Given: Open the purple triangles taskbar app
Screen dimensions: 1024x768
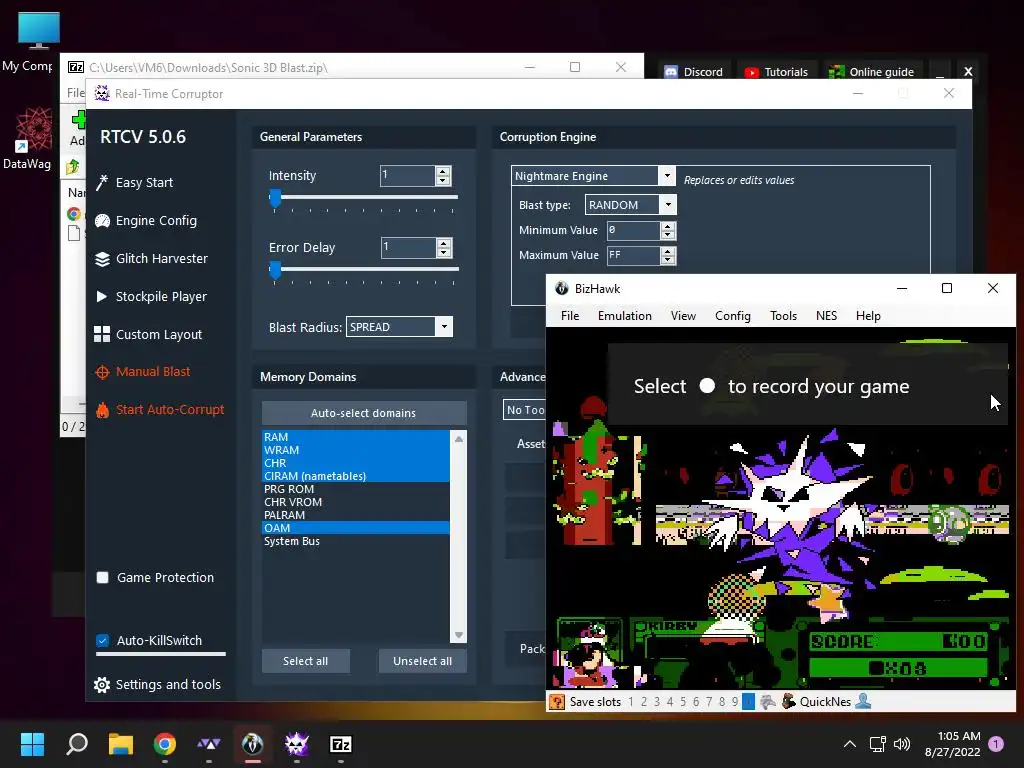Looking at the screenshot, I should tap(209, 744).
